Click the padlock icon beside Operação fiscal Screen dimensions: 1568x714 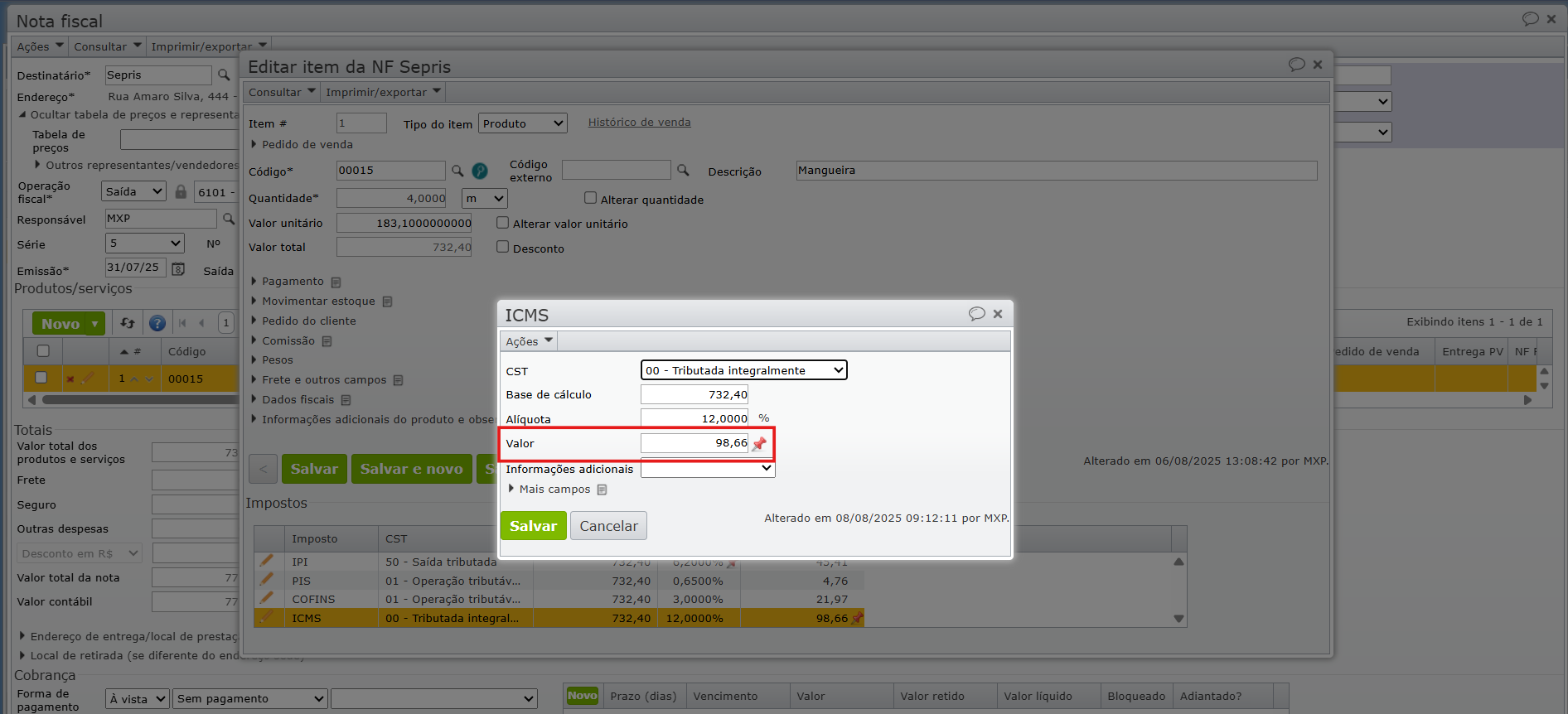click(181, 191)
